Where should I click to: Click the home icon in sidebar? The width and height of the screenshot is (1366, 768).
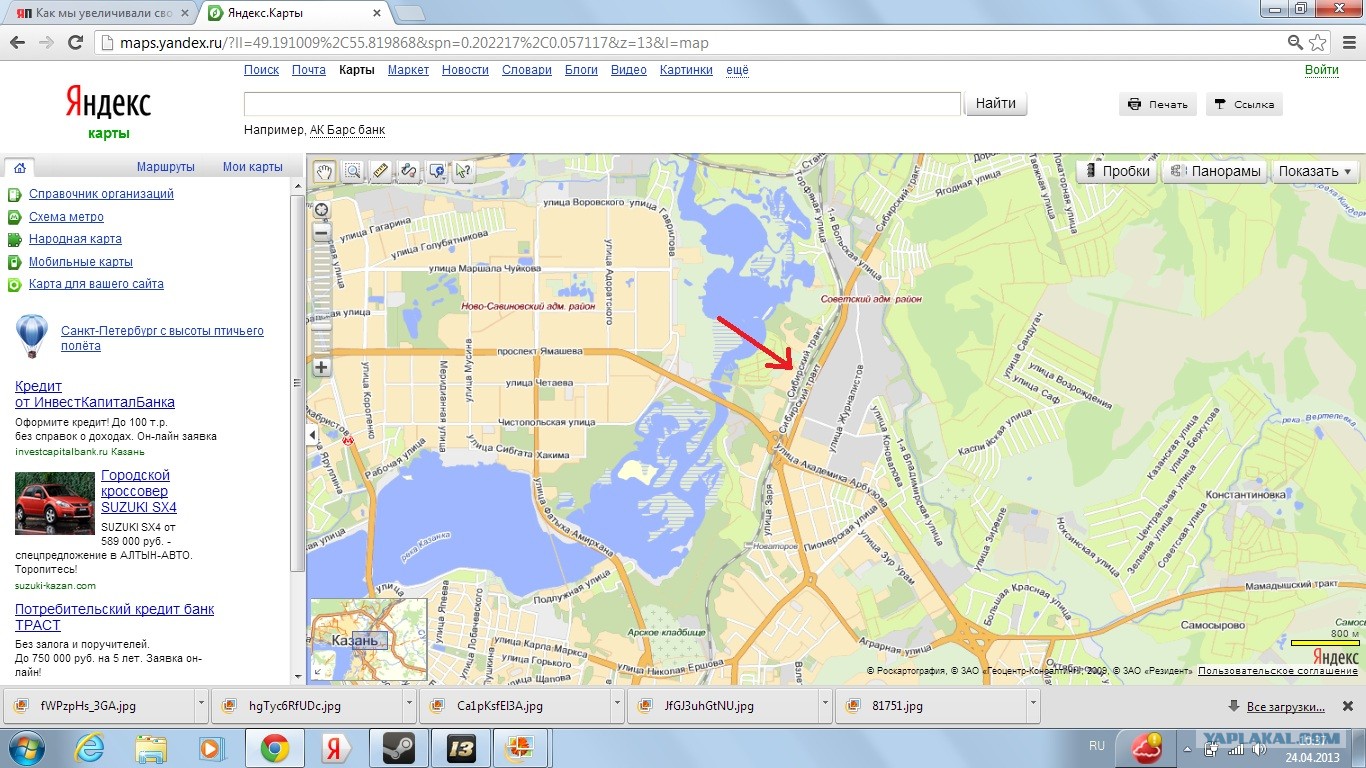19,167
